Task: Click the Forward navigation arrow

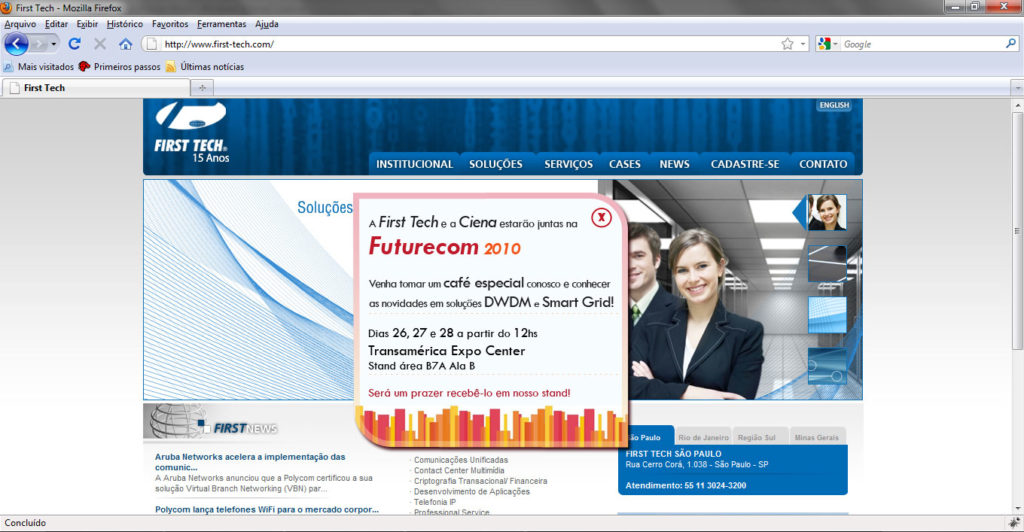Action: (x=39, y=44)
